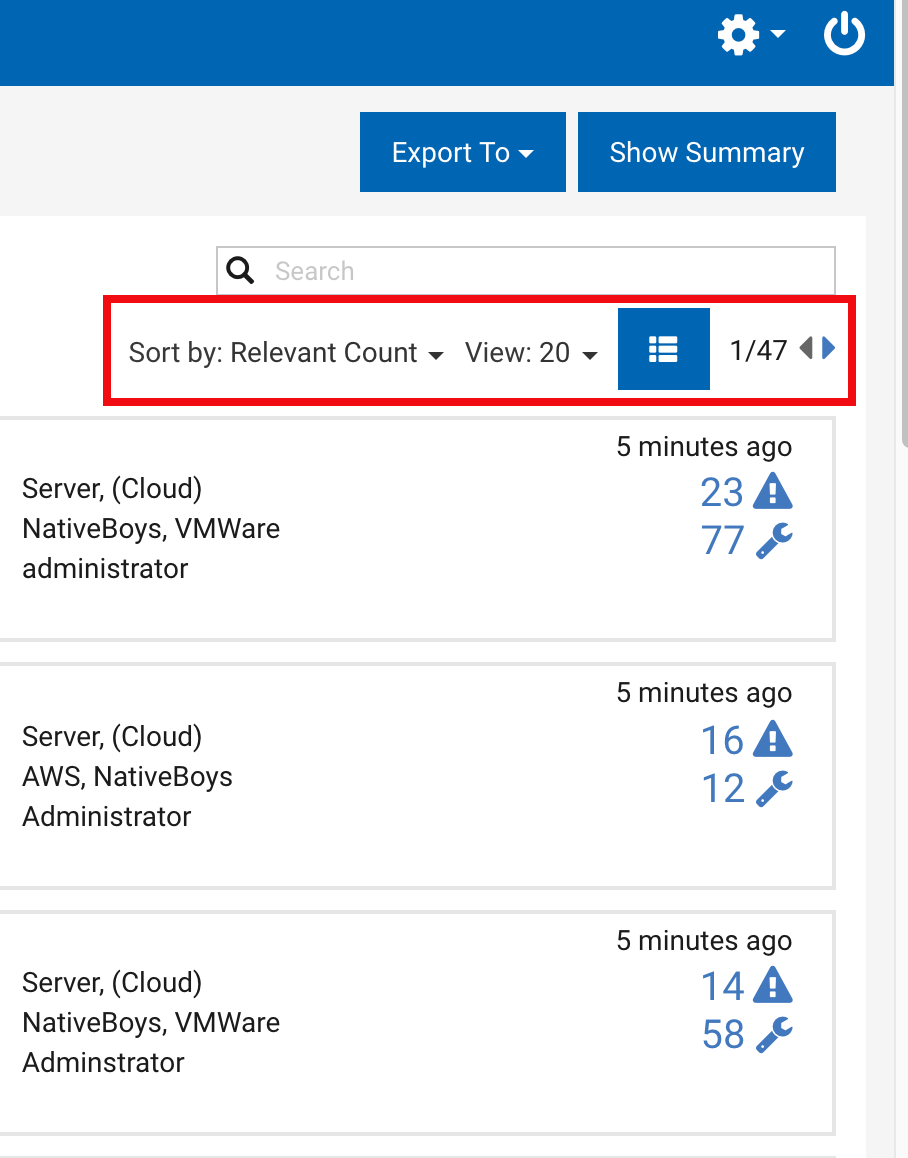Click the warning triangle showing 23 alerts
This screenshot has height=1158, width=908.
770,489
